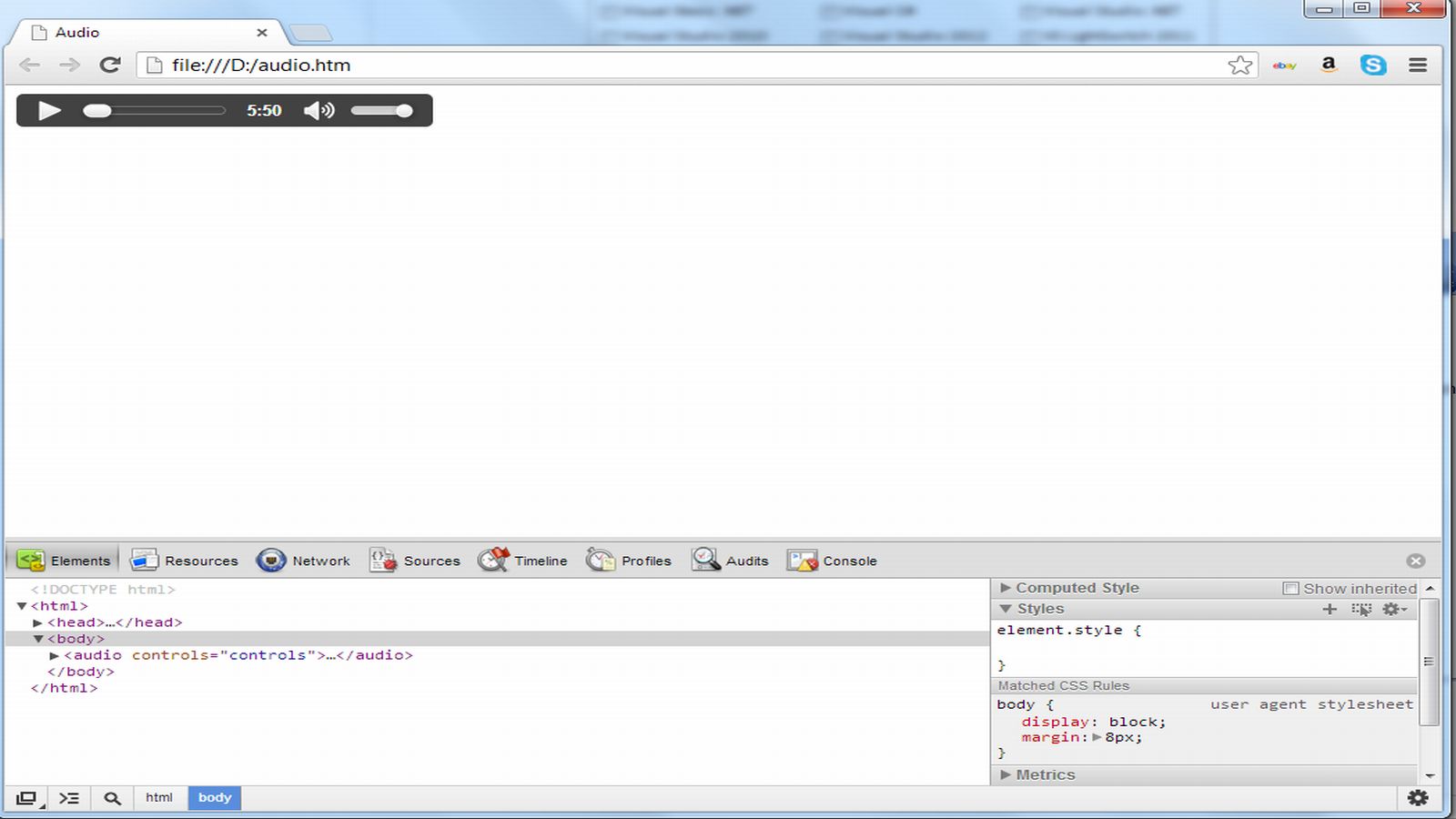Open the user agent stylesheet link
The height and width of the screenshot is (819, 1456).
point(1311,704)
